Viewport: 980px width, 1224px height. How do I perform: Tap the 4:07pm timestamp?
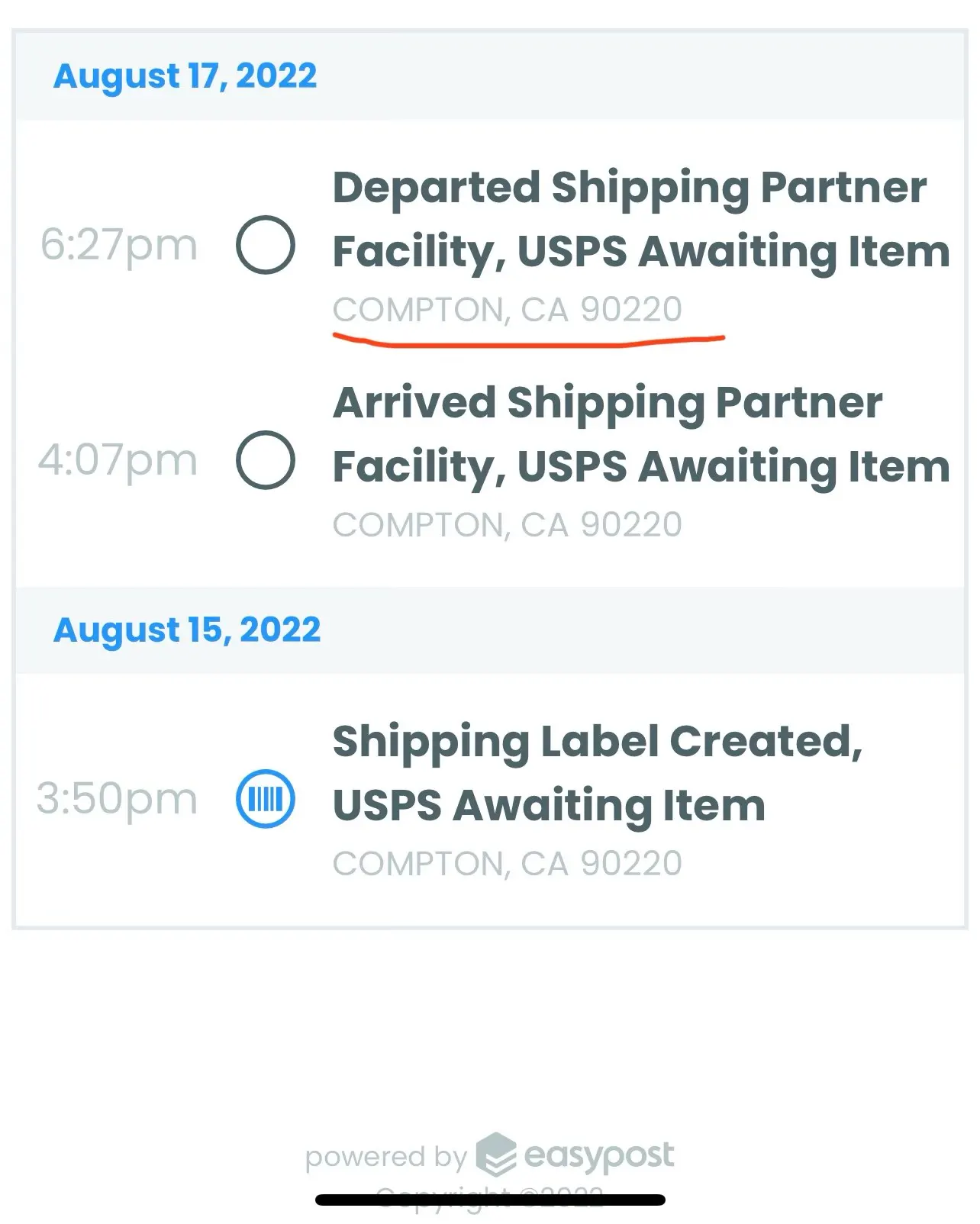pos(118,460)
